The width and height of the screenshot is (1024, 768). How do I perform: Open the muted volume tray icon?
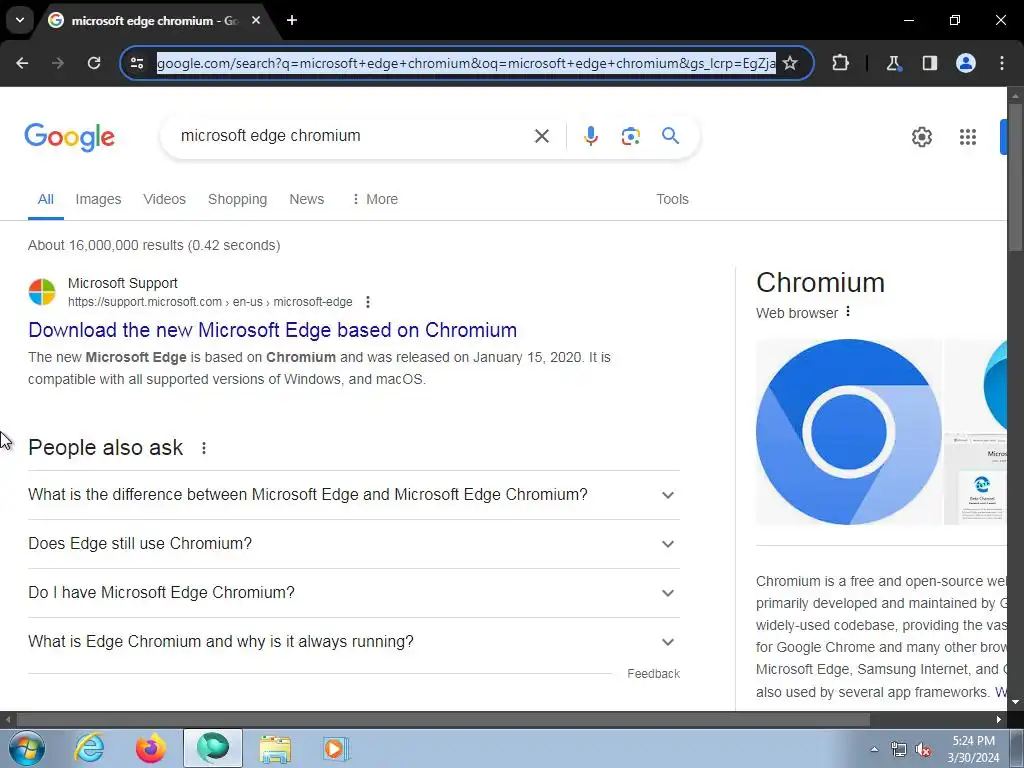(923, 749)
